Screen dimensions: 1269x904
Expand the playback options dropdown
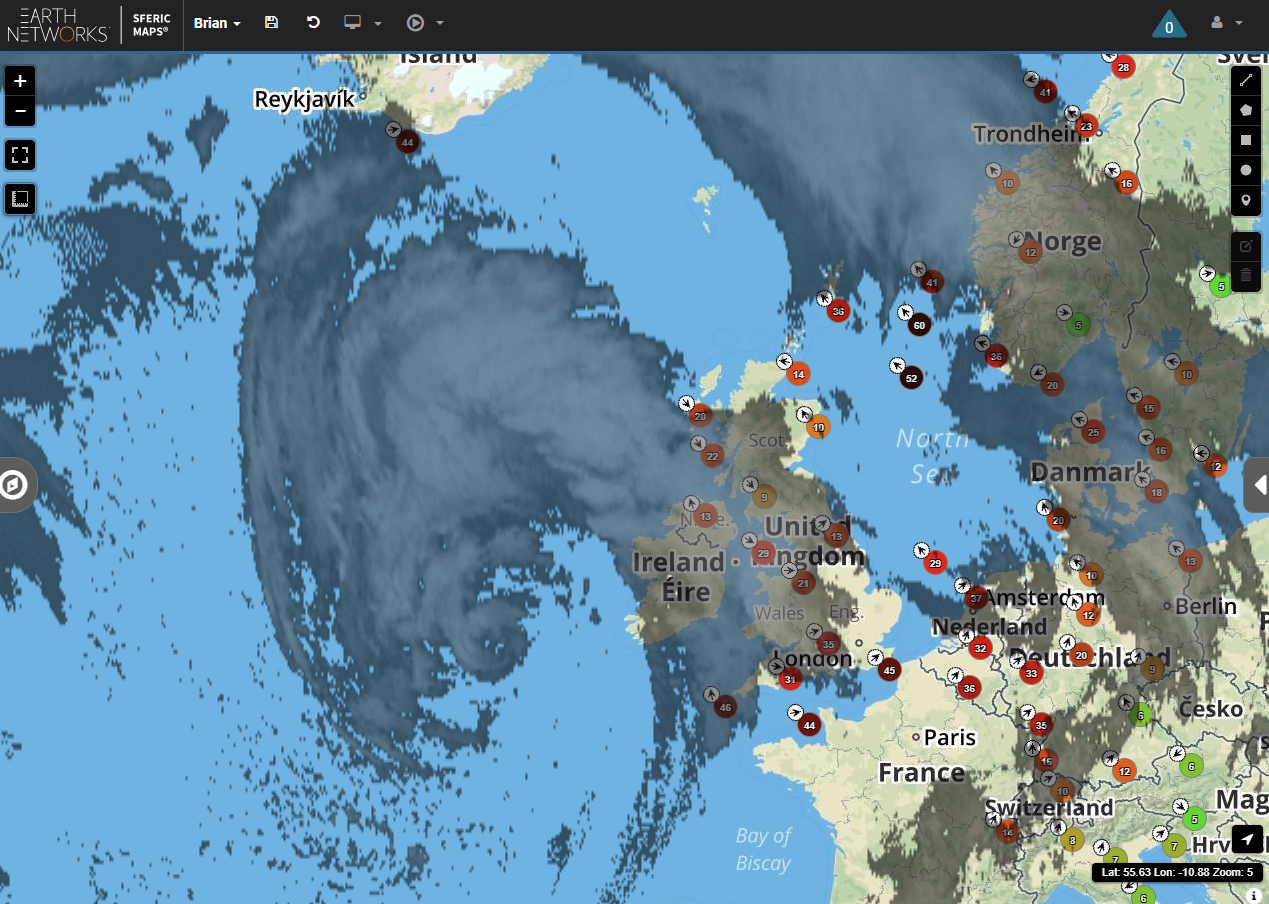coord(440,22)
